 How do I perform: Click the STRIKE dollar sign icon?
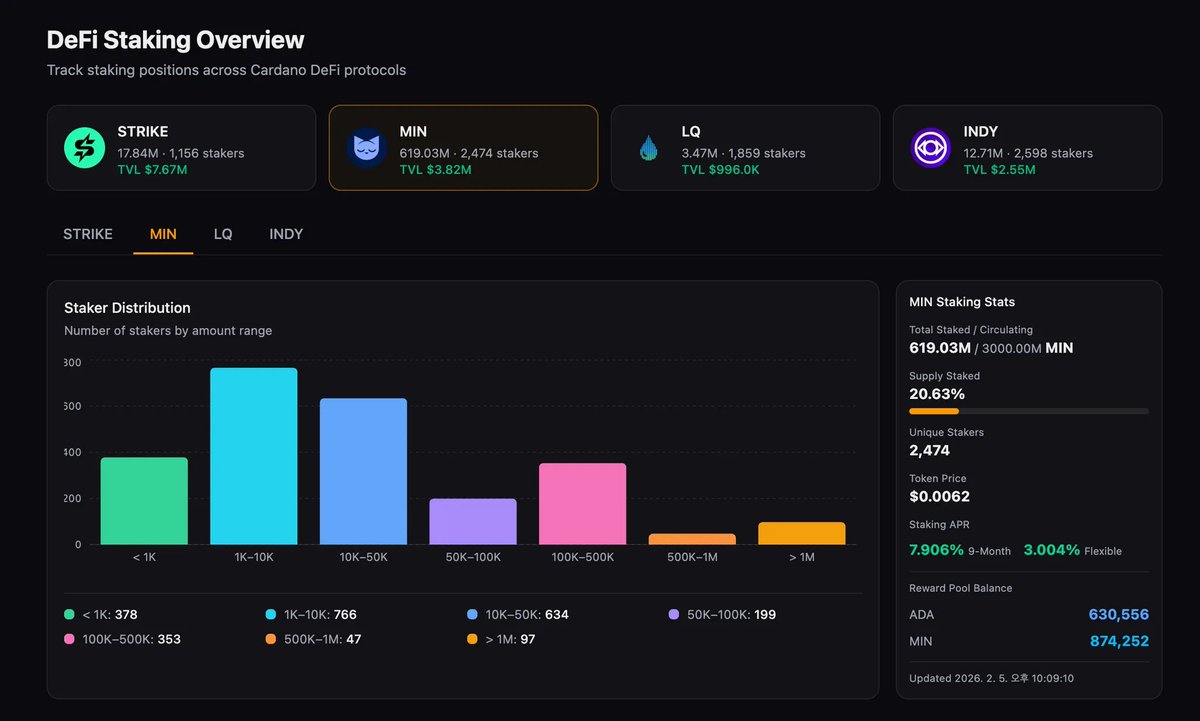click(83, 147)
